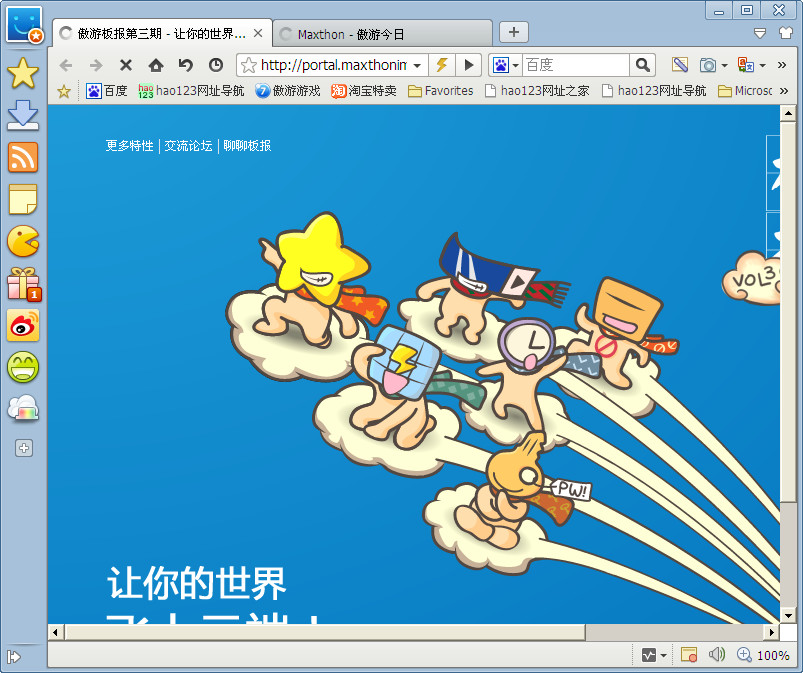
Task: Click the 100% zoom level
Action: click(773, 656)
